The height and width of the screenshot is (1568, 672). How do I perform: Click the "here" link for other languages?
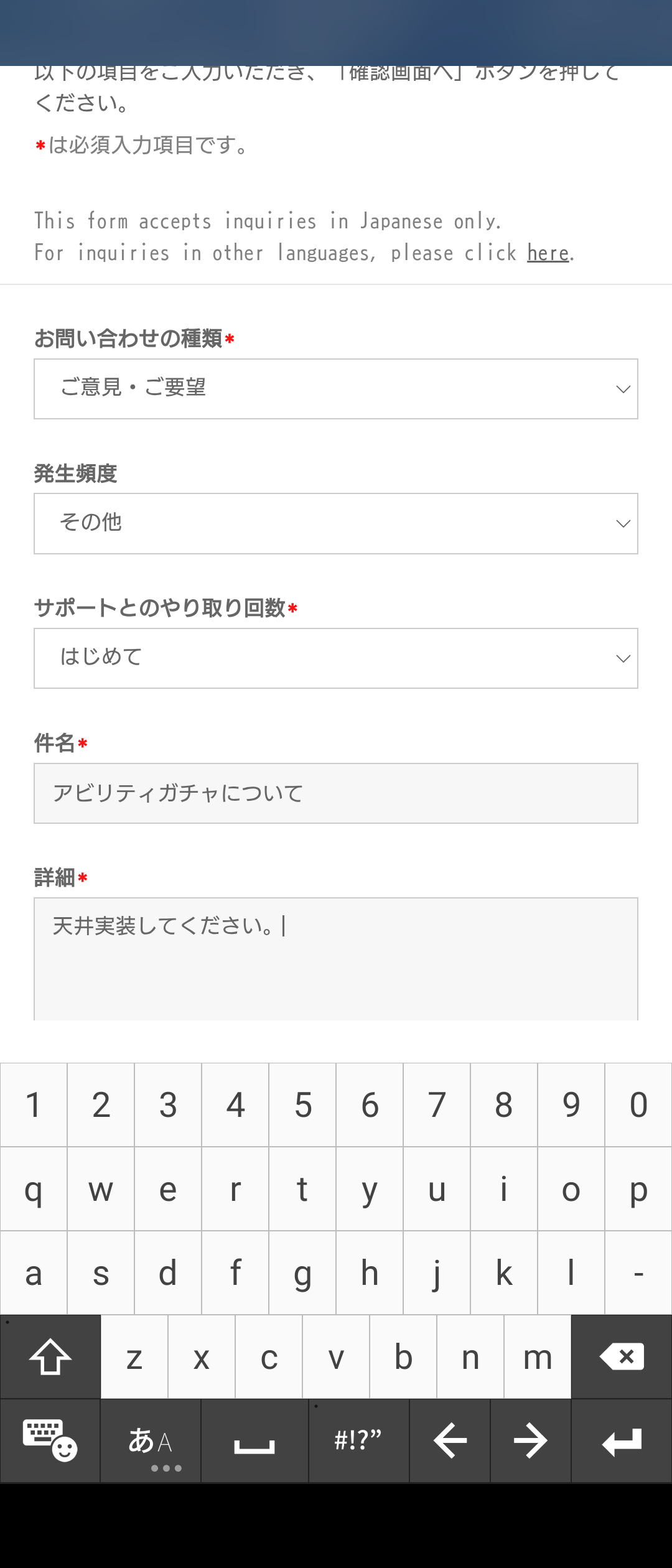click(x=548, y=253)
